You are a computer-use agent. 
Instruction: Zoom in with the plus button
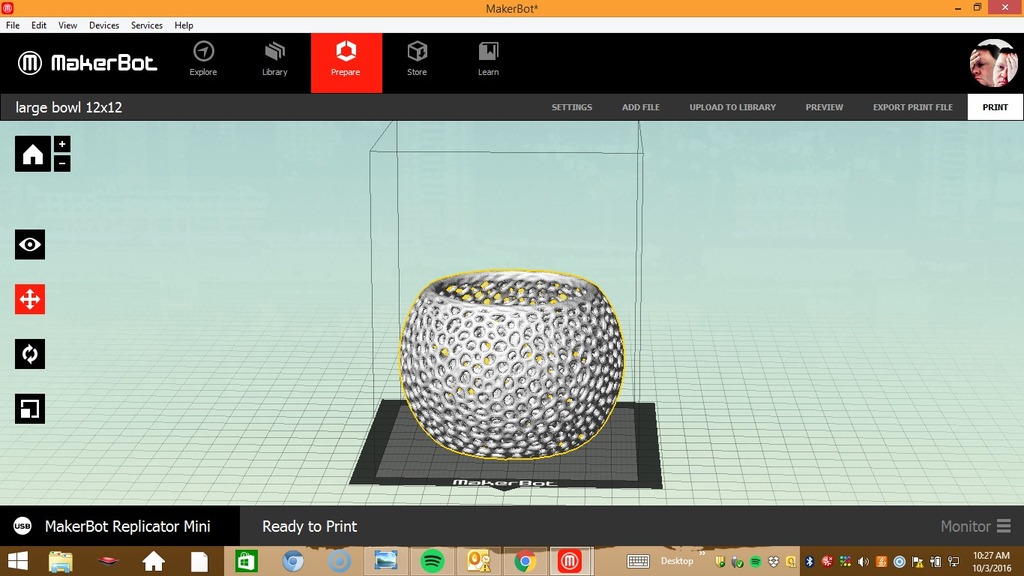tap(62, 144)
